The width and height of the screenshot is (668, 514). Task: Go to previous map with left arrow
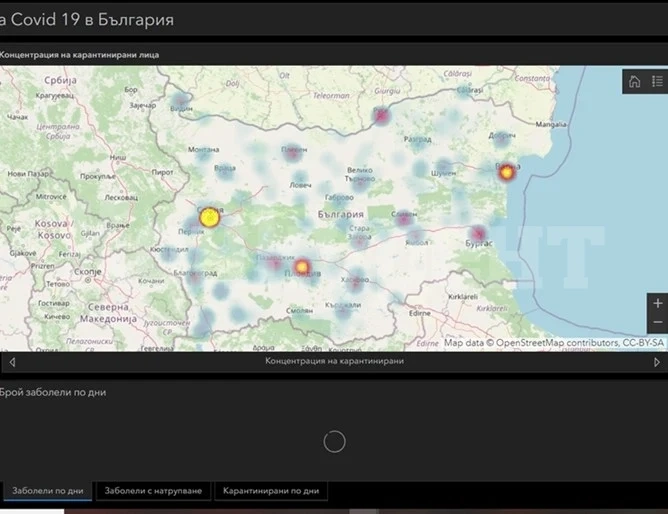pos(12,362)
